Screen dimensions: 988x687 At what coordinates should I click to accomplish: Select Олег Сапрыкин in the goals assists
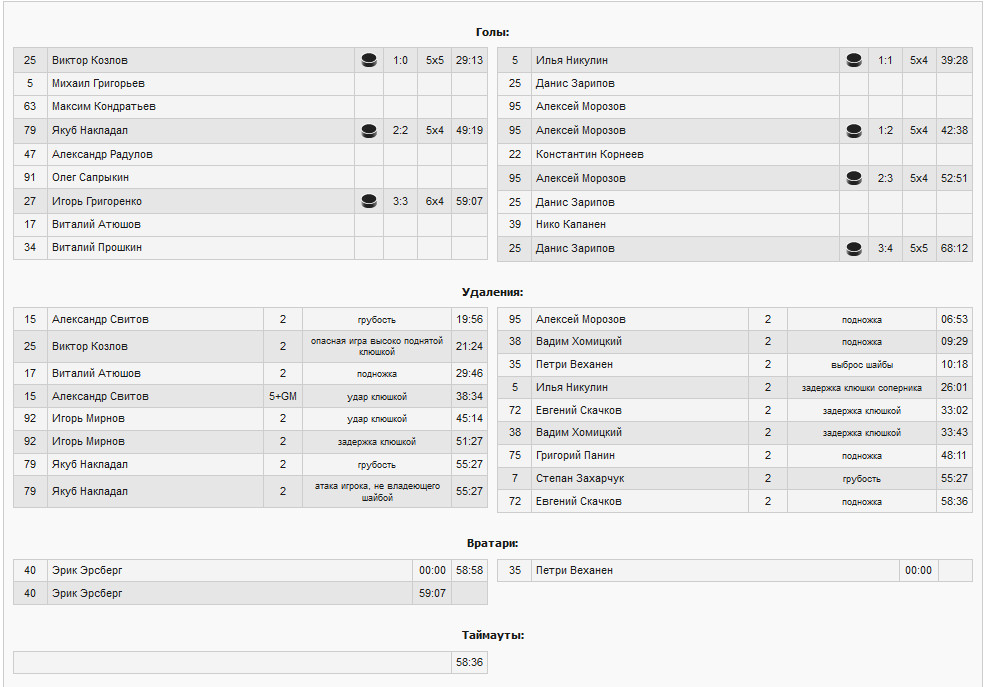(90, 177)
